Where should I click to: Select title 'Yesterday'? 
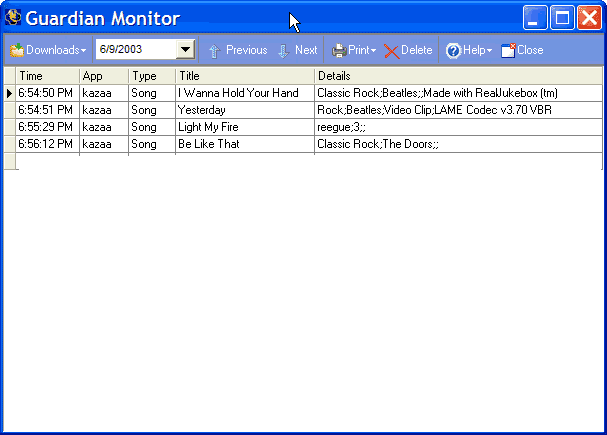click(x=245, y=110)
